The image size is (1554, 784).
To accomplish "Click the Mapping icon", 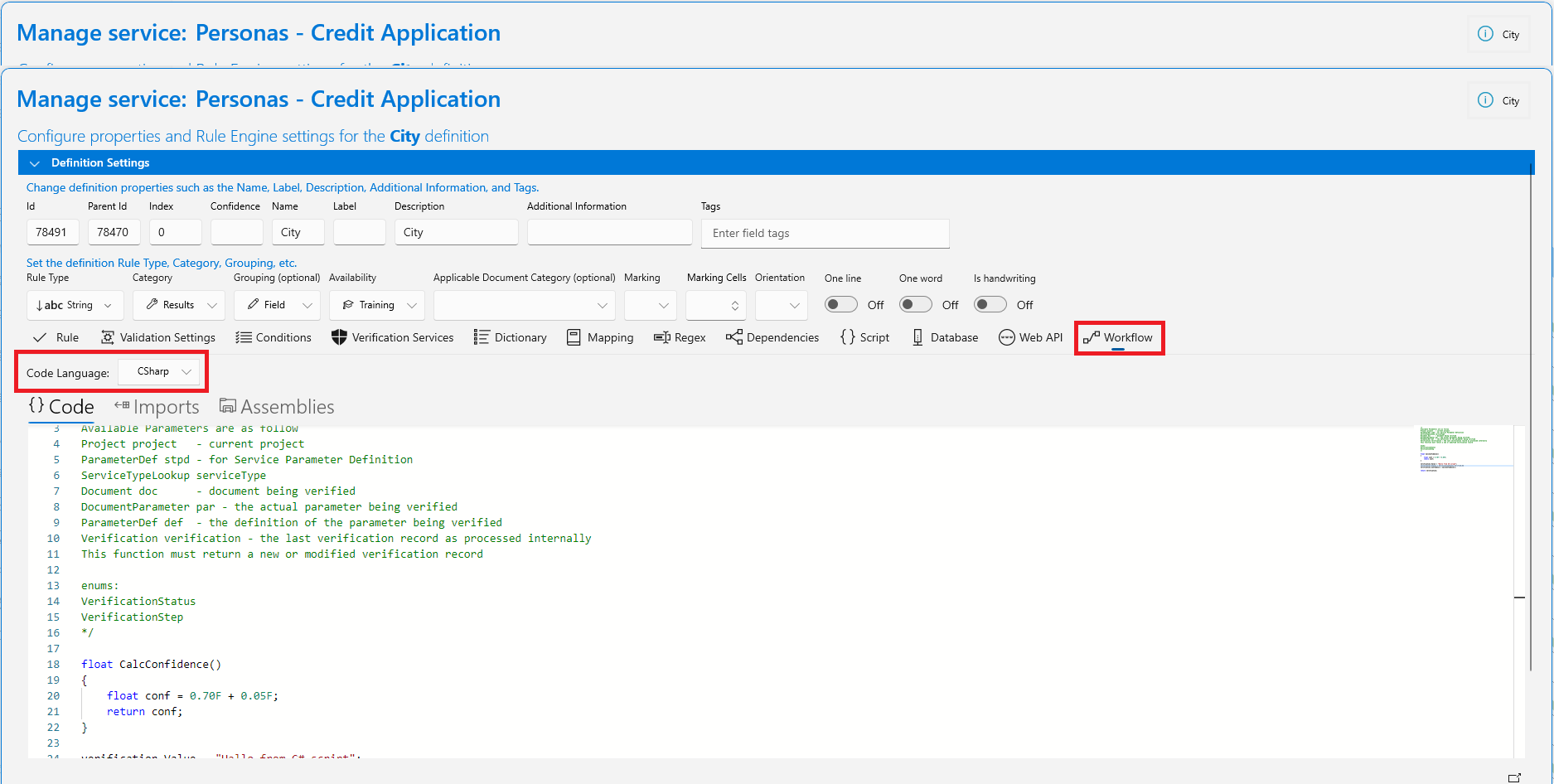I will [574, 337].
